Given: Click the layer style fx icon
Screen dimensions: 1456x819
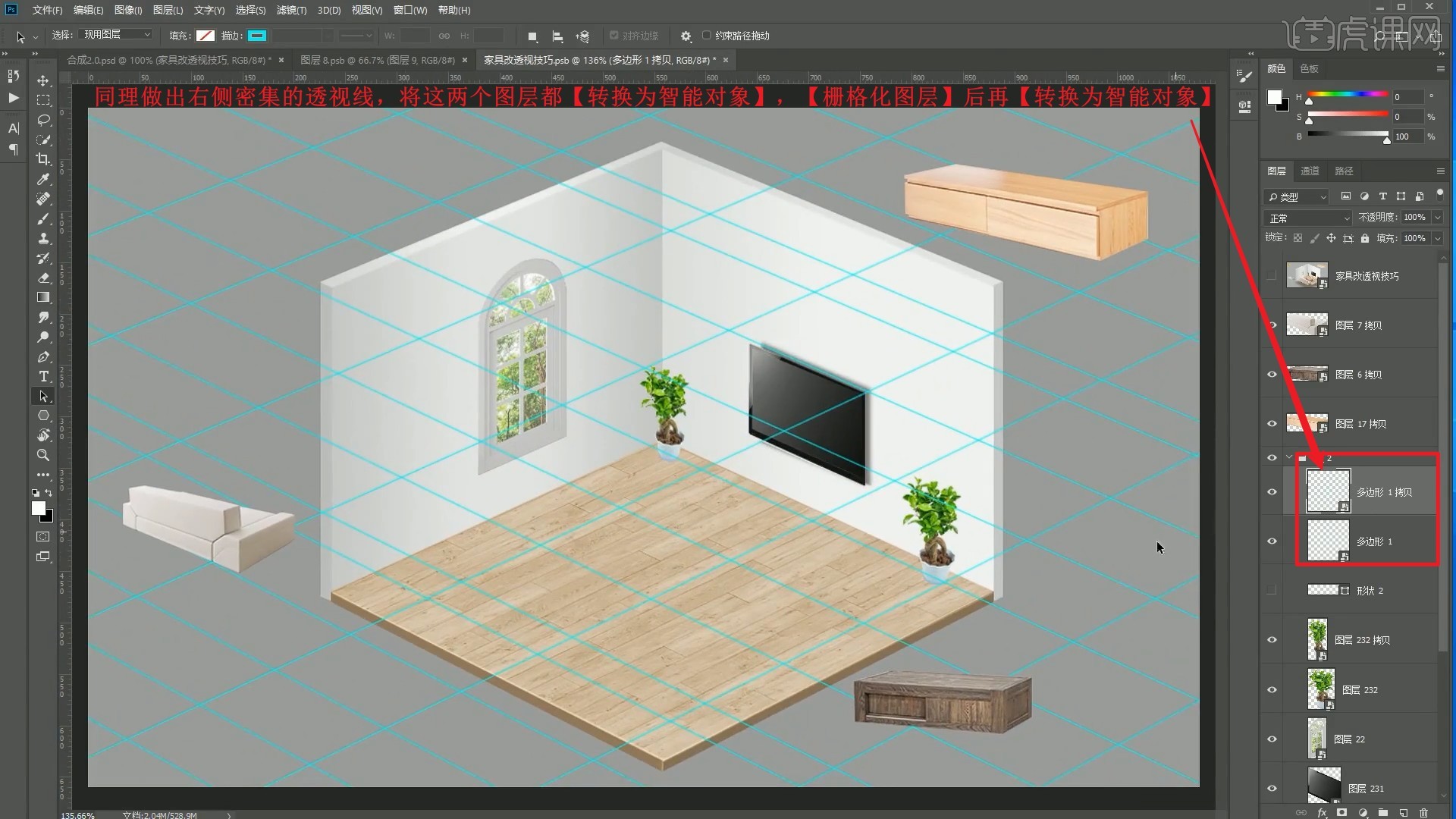Looking at the screenshot, I should [x=1322, y=812].
